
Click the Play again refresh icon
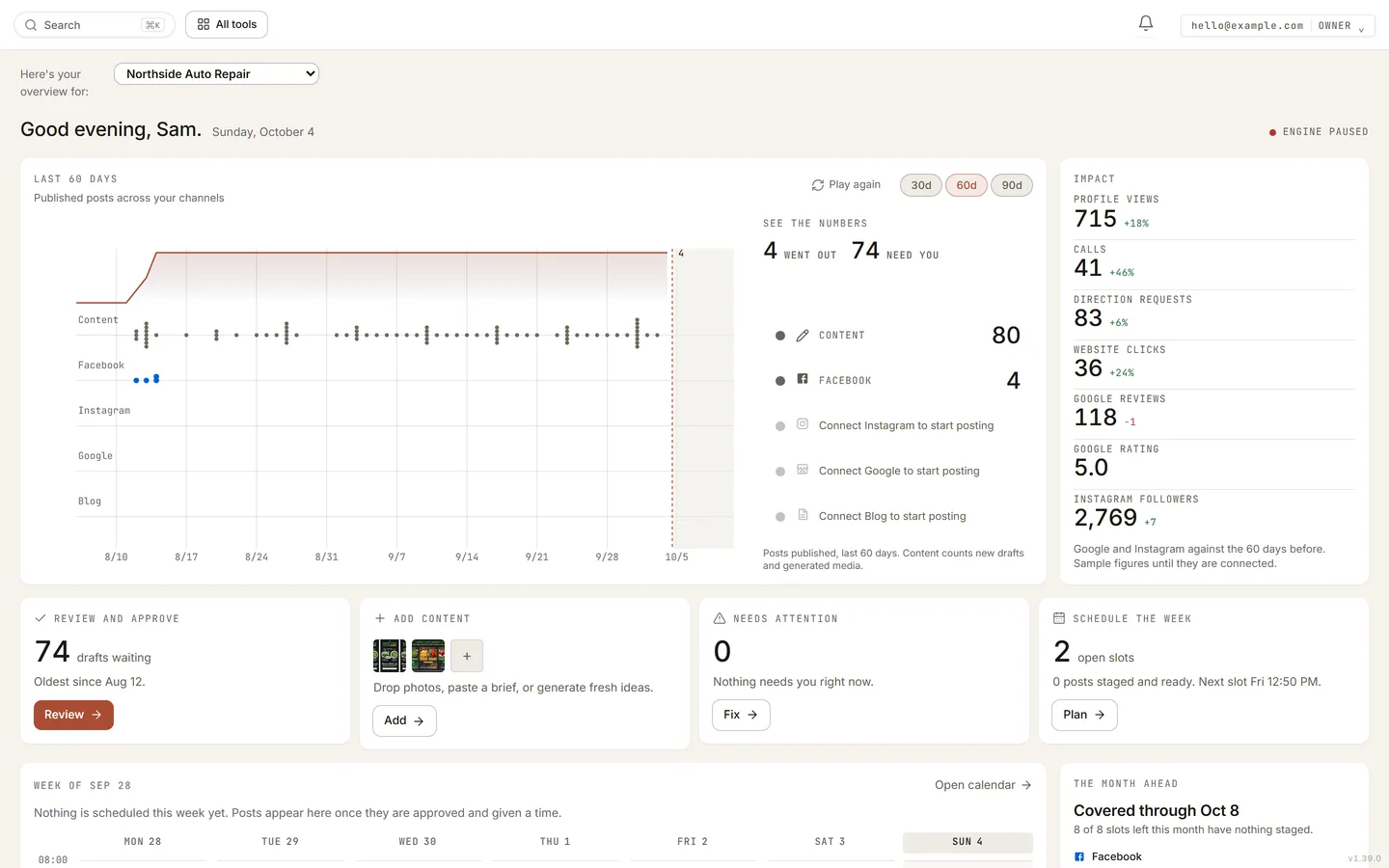click(x=818, y=185)
